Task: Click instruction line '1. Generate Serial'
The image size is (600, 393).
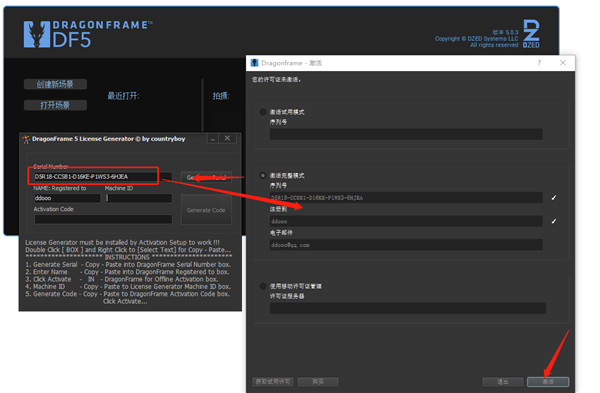Action: point(128,264)
